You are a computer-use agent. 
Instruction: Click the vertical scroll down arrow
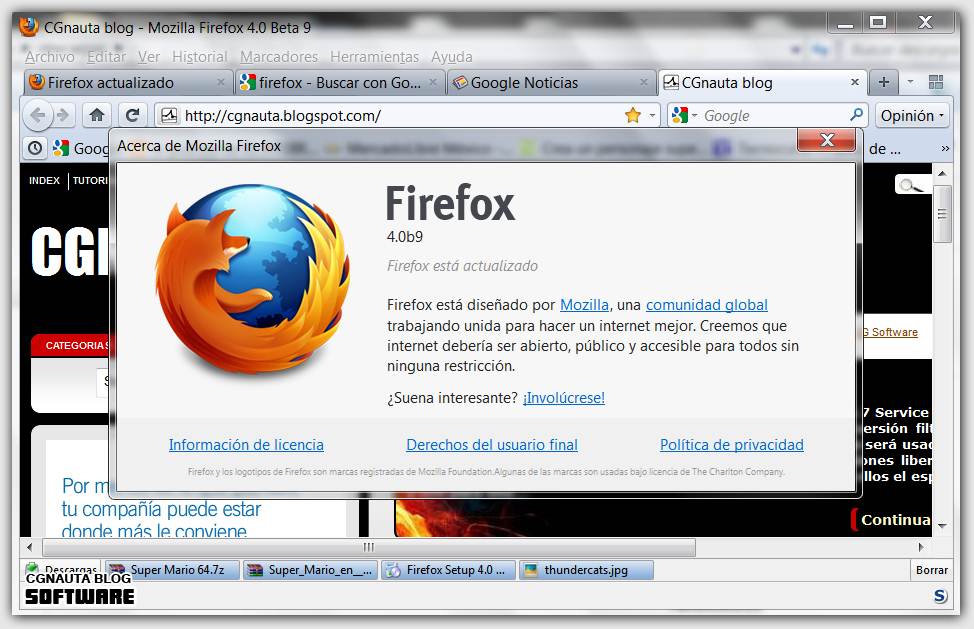pos(942,526)
